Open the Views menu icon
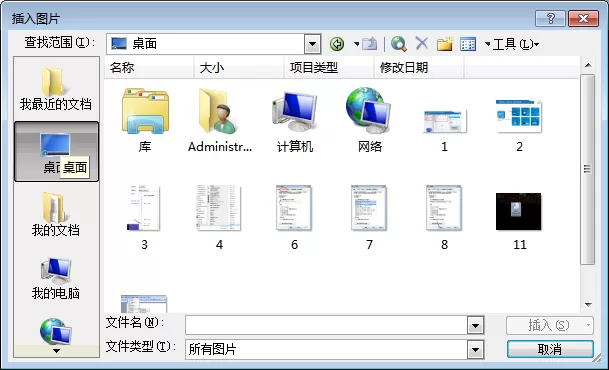The height and width of the screenshot is (370, 609). pyautogui.click(x=468, y=44)
